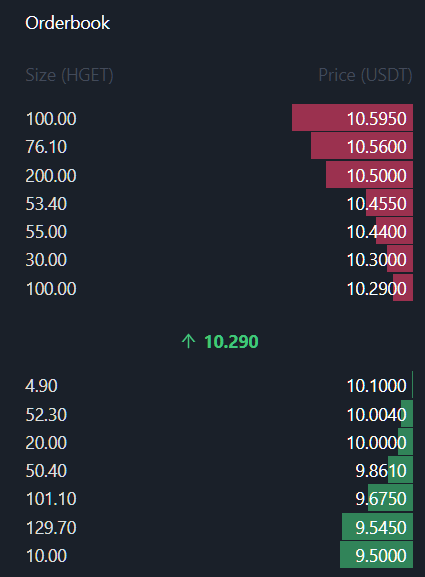Choose the 10.0000 bid price
This screenshot has width=425, height=577.
pyautogui.click(x=377, y=443)
